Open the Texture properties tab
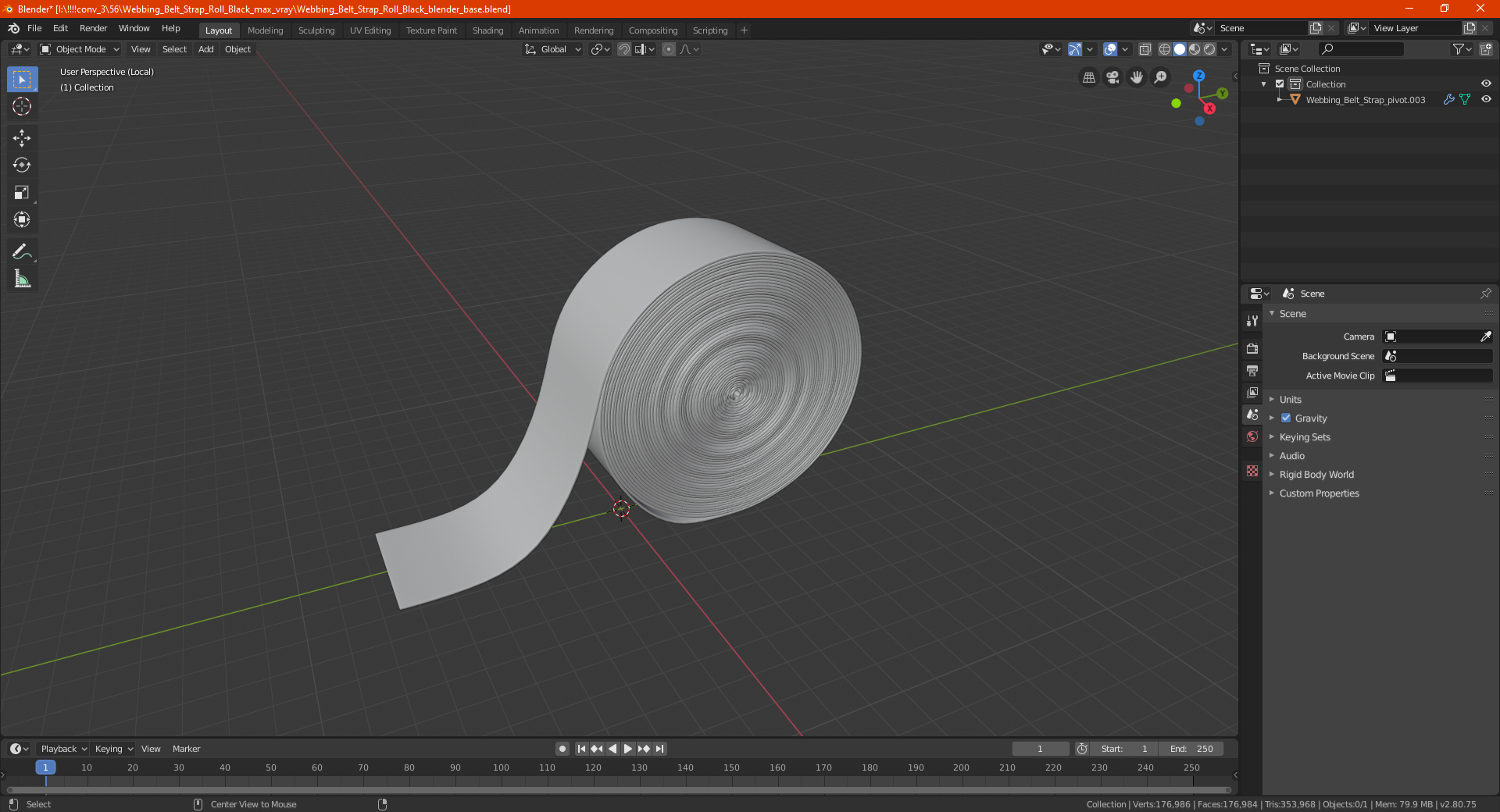The height and width of the screenshot is (812, 1500). tap(1252, 471)
